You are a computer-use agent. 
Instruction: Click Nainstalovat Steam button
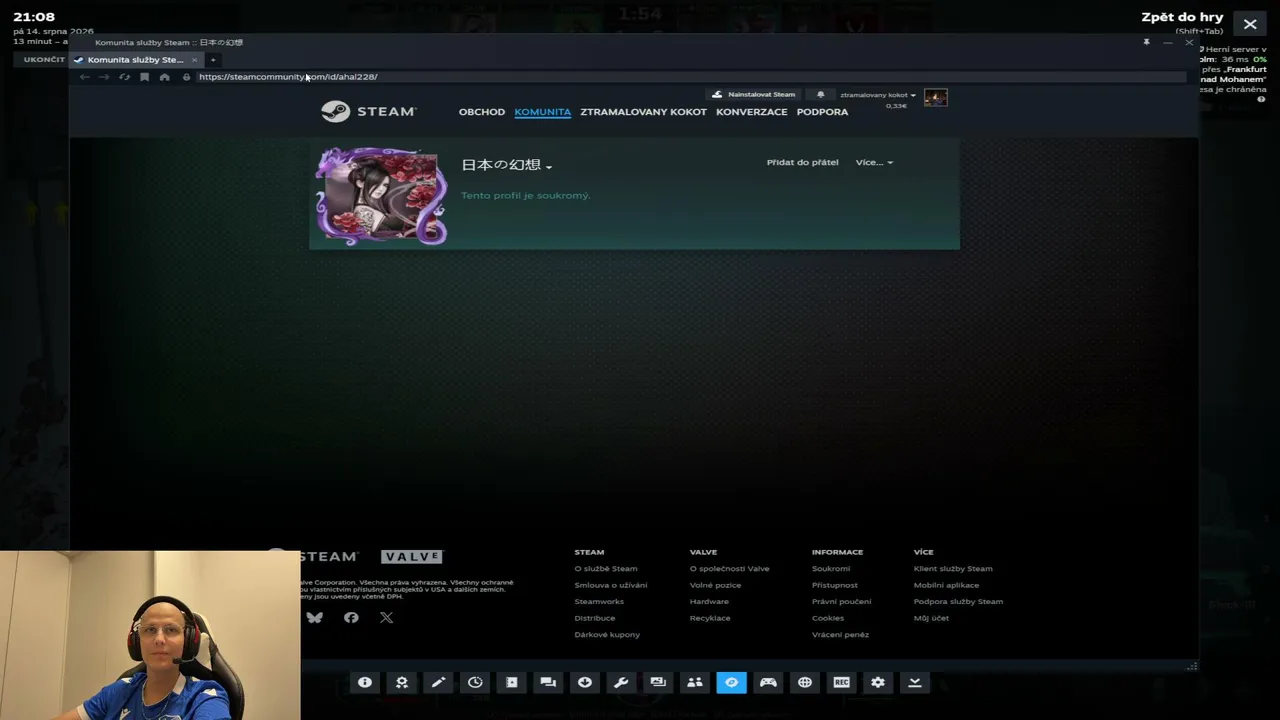click(754, 95)
